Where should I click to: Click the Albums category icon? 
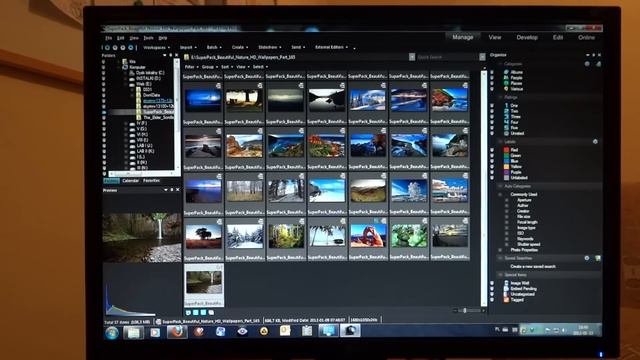[x=506, y=72]
